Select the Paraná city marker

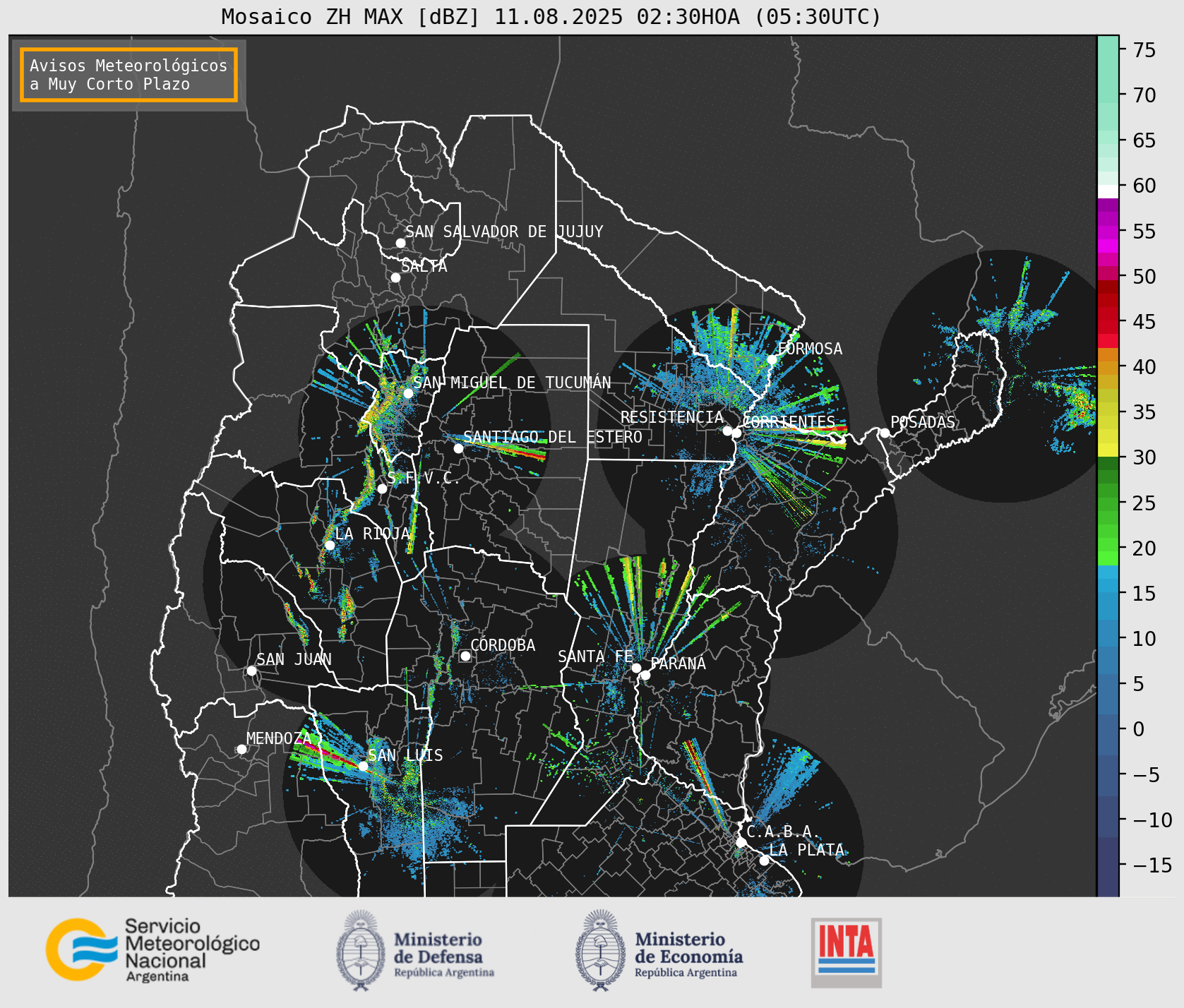pyautogui.click(x=645, y=676)
